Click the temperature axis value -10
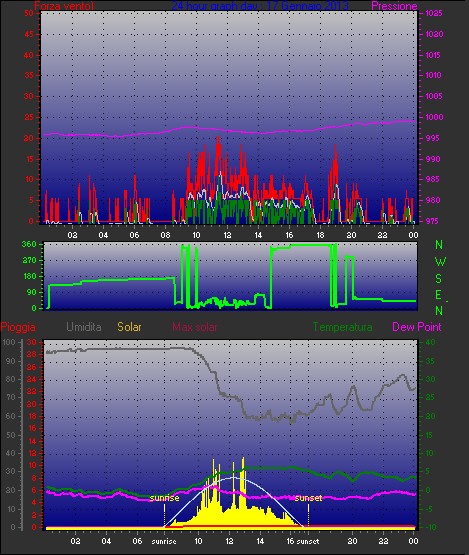The image size is (469, 555). (430, 527)
